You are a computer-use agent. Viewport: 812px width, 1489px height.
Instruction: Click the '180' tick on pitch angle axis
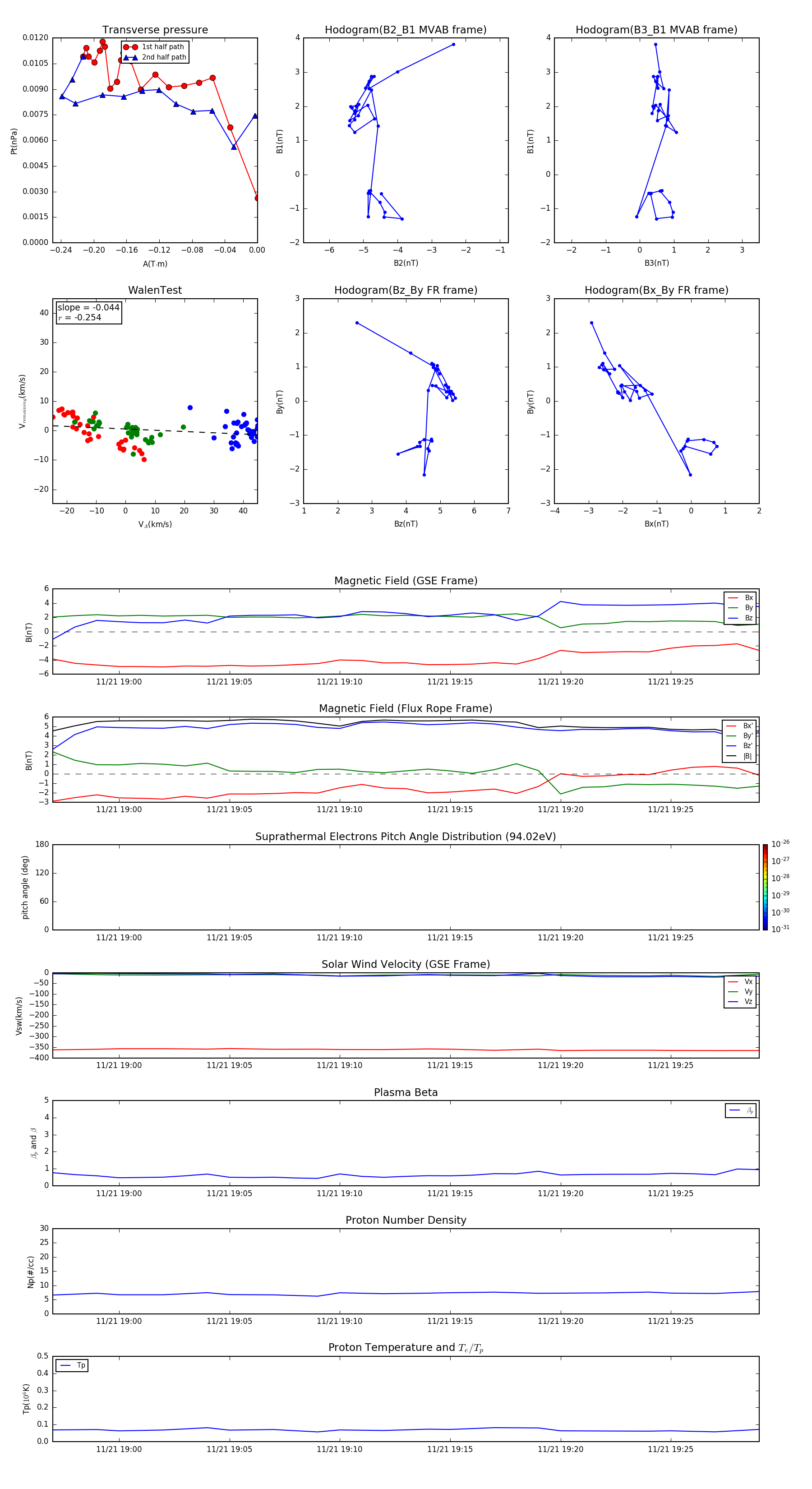click(x=42, y=845)
